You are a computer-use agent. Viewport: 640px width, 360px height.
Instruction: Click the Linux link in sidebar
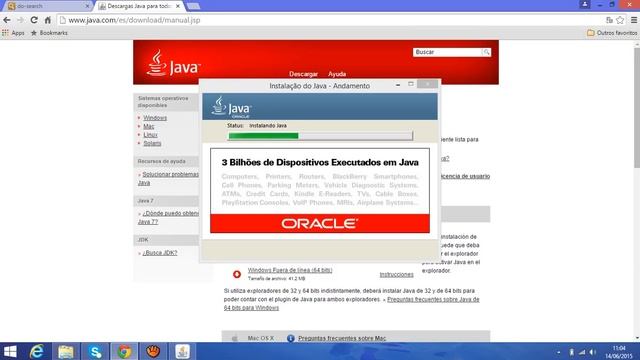(x=150, y=135)
